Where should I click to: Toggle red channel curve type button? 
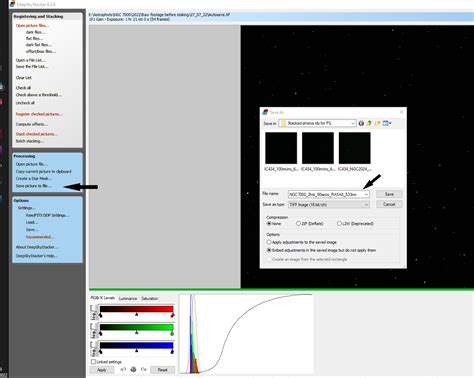coord(94,312)
